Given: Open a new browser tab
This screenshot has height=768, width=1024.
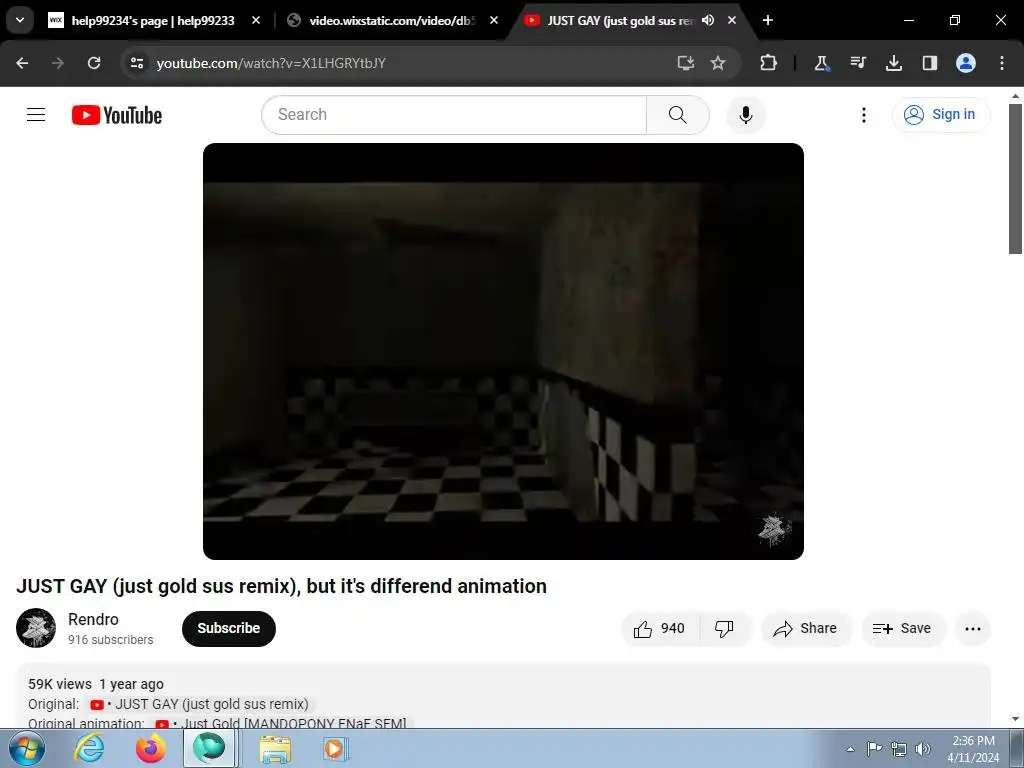Looking at the screenshot, I should coord(768,21).
